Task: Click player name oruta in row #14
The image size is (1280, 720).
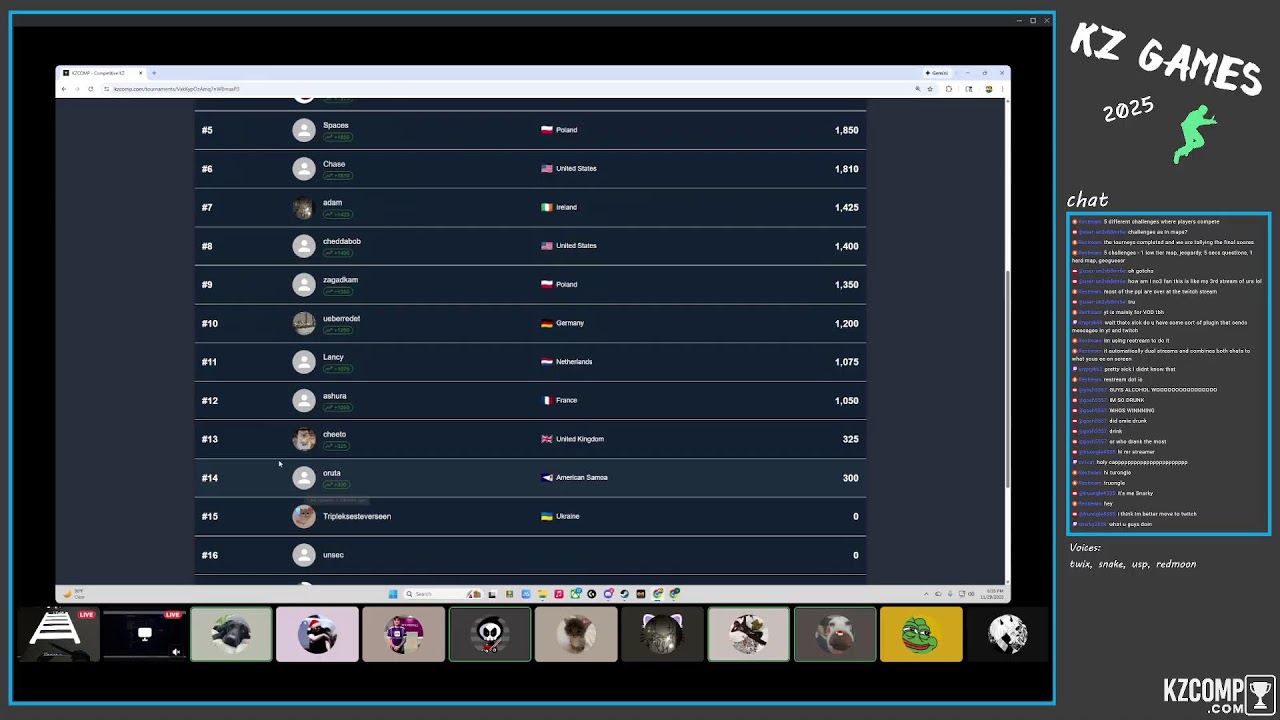Action: (331, 473)
